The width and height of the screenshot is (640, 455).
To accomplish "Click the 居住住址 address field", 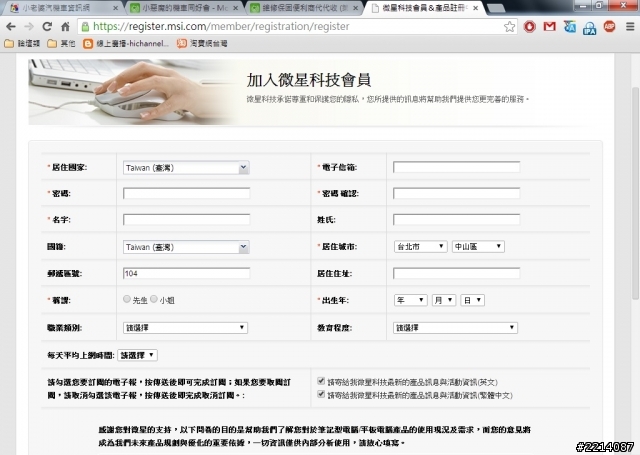I will [456, 273].
